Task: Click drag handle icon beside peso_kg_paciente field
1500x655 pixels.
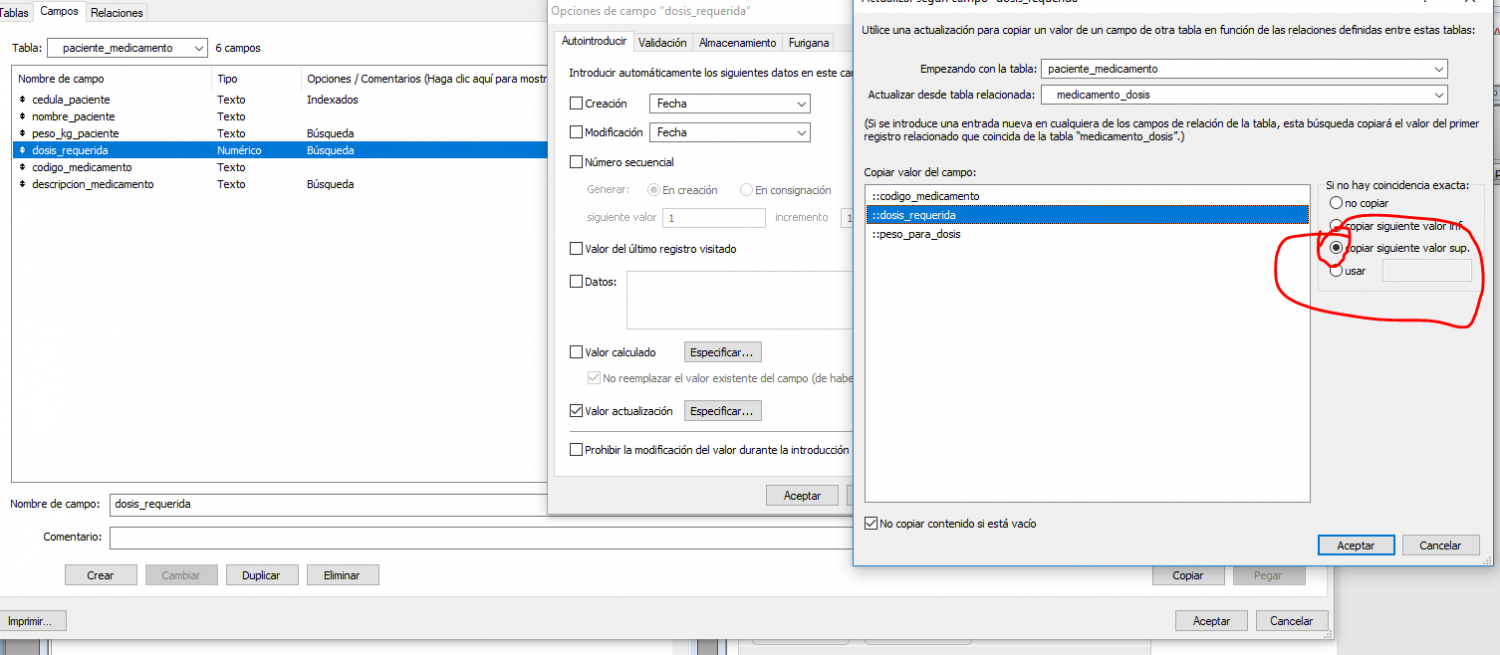Action: 22,134
